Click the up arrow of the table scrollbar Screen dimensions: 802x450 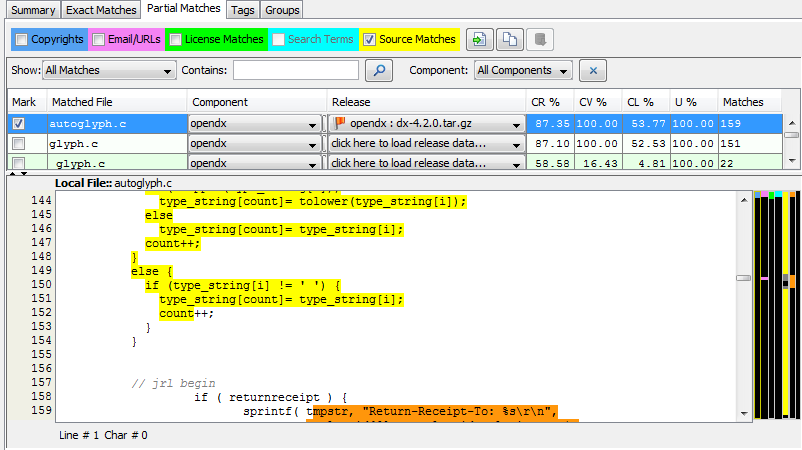(x=791, y=123)
